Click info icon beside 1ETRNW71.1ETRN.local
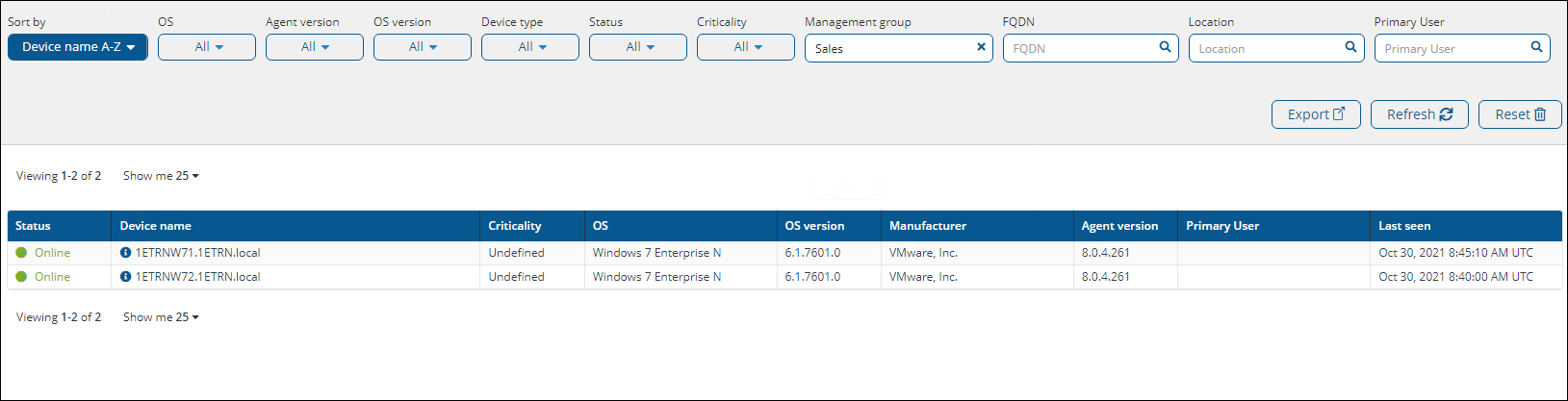This screenshot has height=401, width=1568. 125,253
